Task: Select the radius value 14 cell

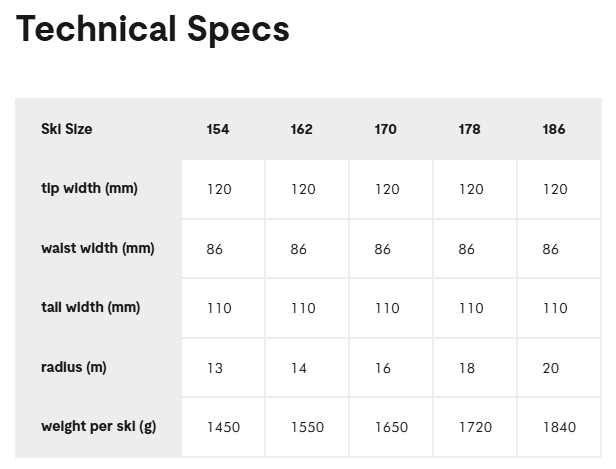Action: click(299, 368)
